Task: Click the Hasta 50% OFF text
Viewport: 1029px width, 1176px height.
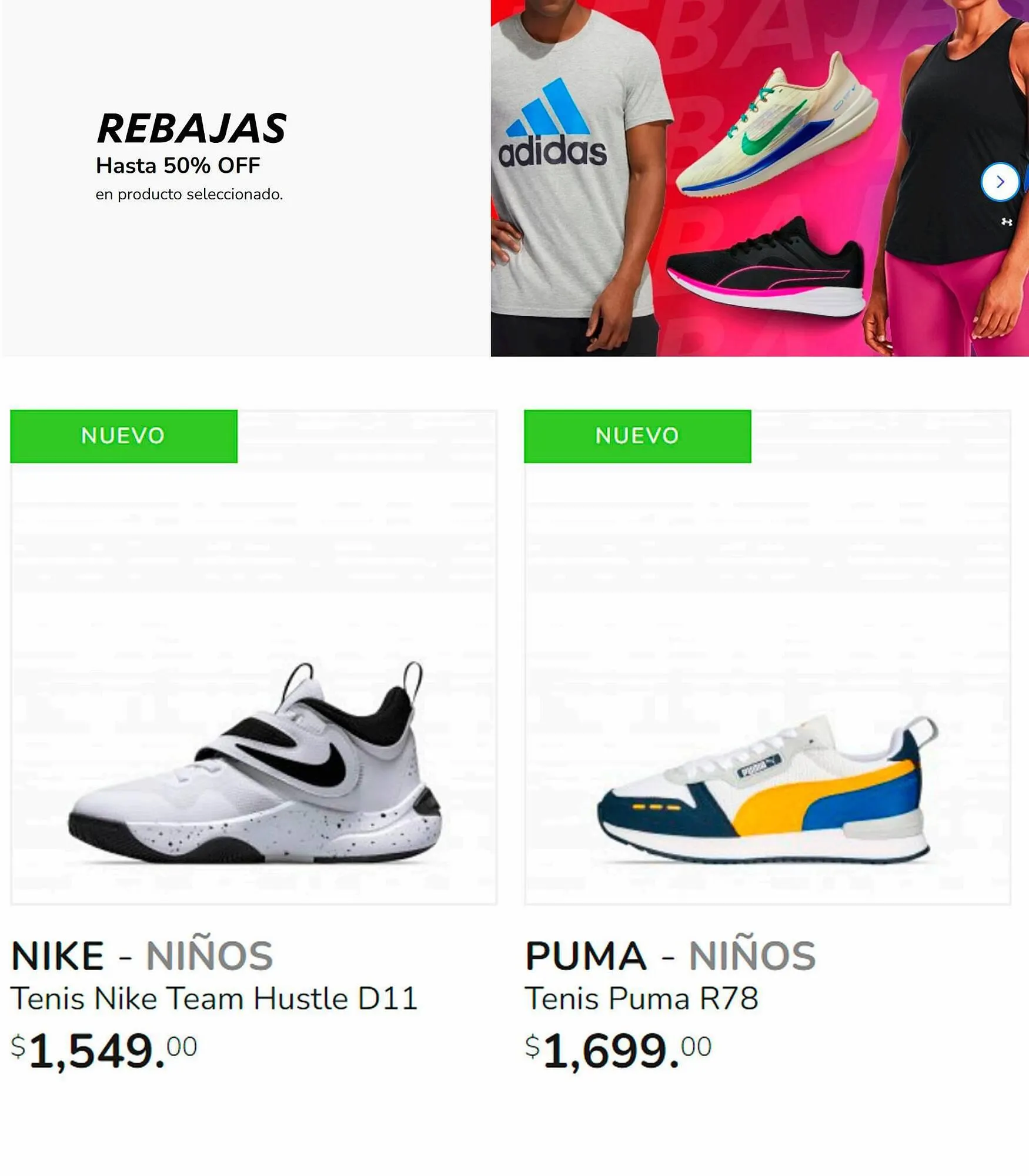Action: click(x=178, y=166)
